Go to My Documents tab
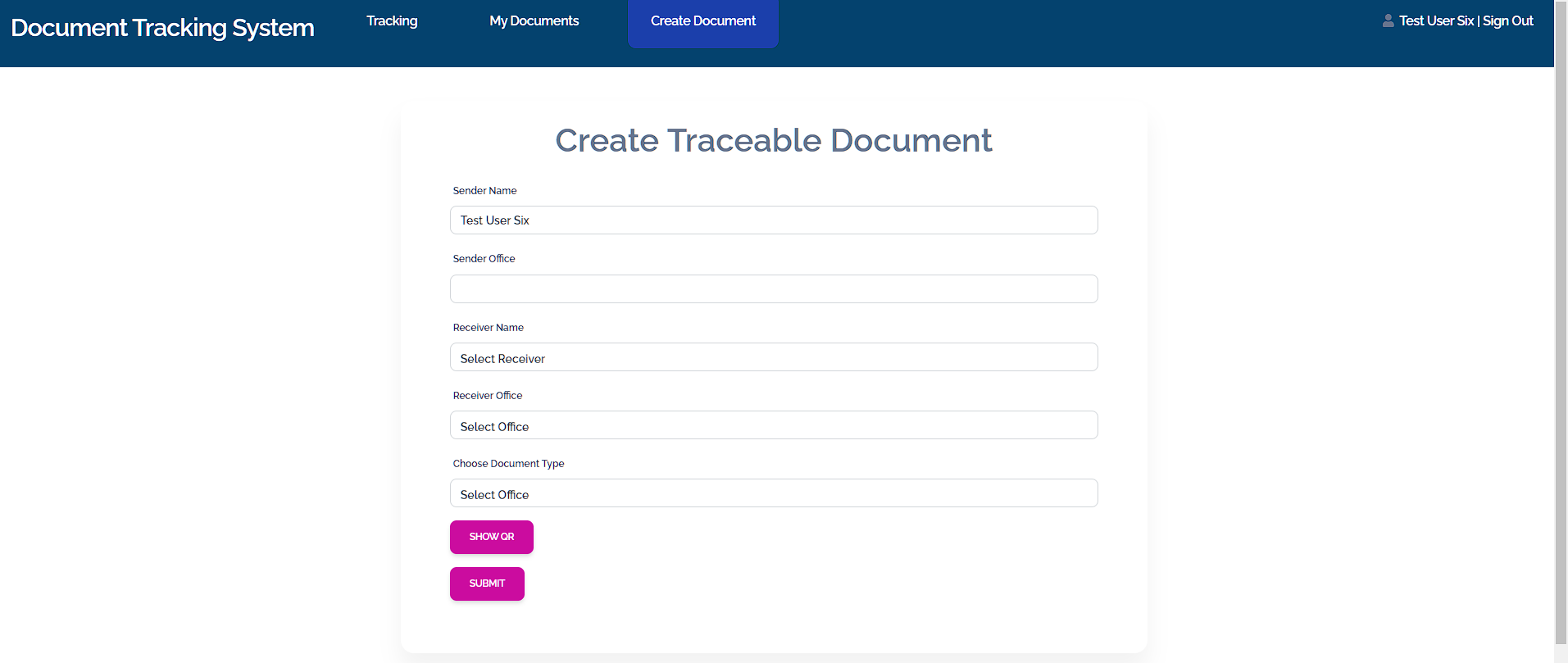Image resolution: width=1568 pixels, height=663 pixels. (x=534, y=21)
